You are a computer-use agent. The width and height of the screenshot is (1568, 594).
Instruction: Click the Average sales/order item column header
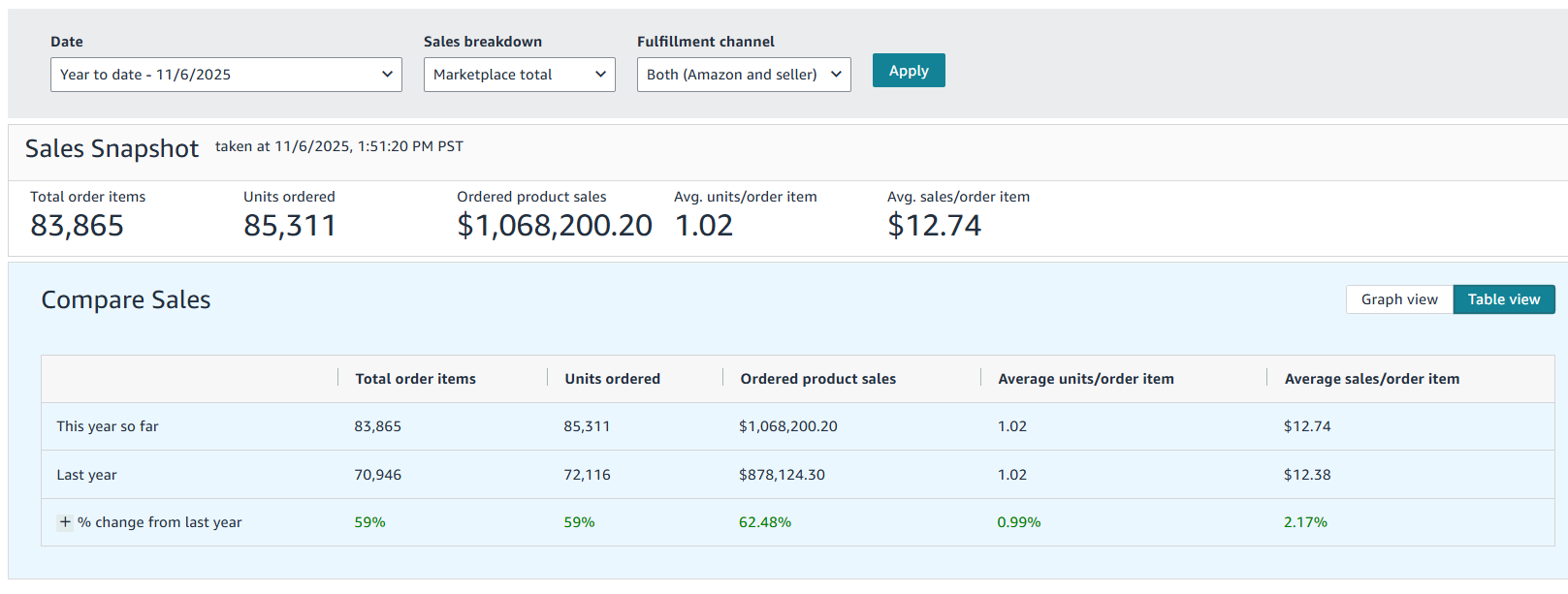point(1371,379)
